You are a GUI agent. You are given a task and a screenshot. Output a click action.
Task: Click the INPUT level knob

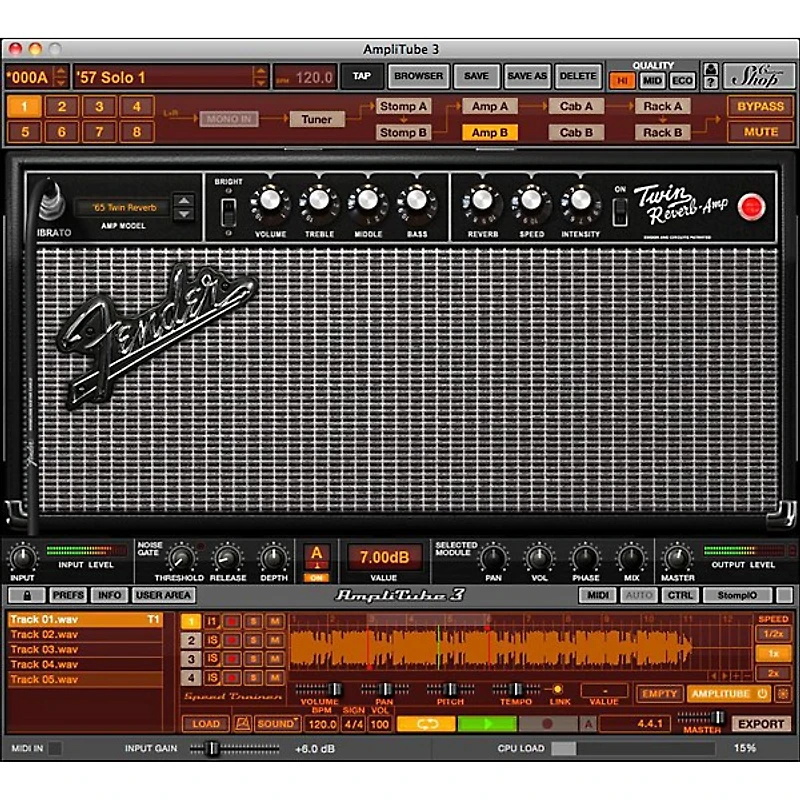(x=22, y=558)
